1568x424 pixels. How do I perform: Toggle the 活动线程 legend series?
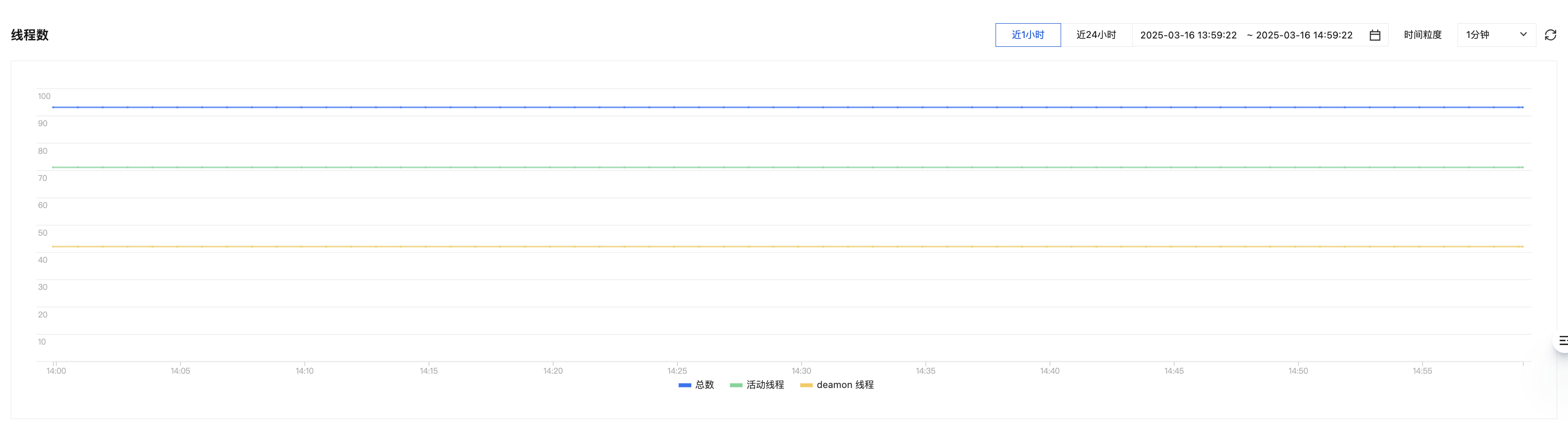tap(756, 385)
